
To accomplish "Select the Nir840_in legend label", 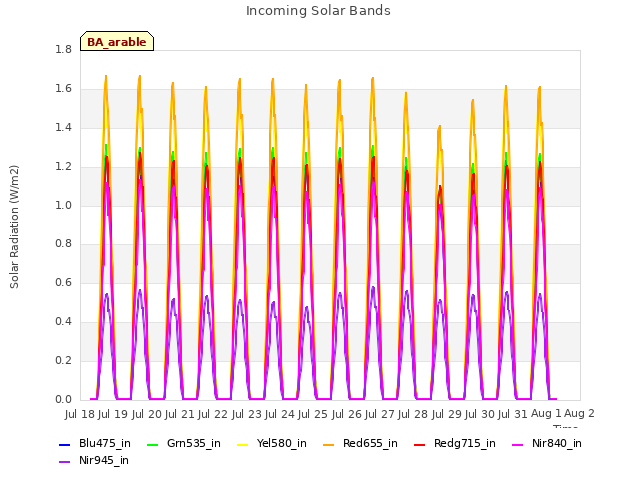I will coord(557,443).
